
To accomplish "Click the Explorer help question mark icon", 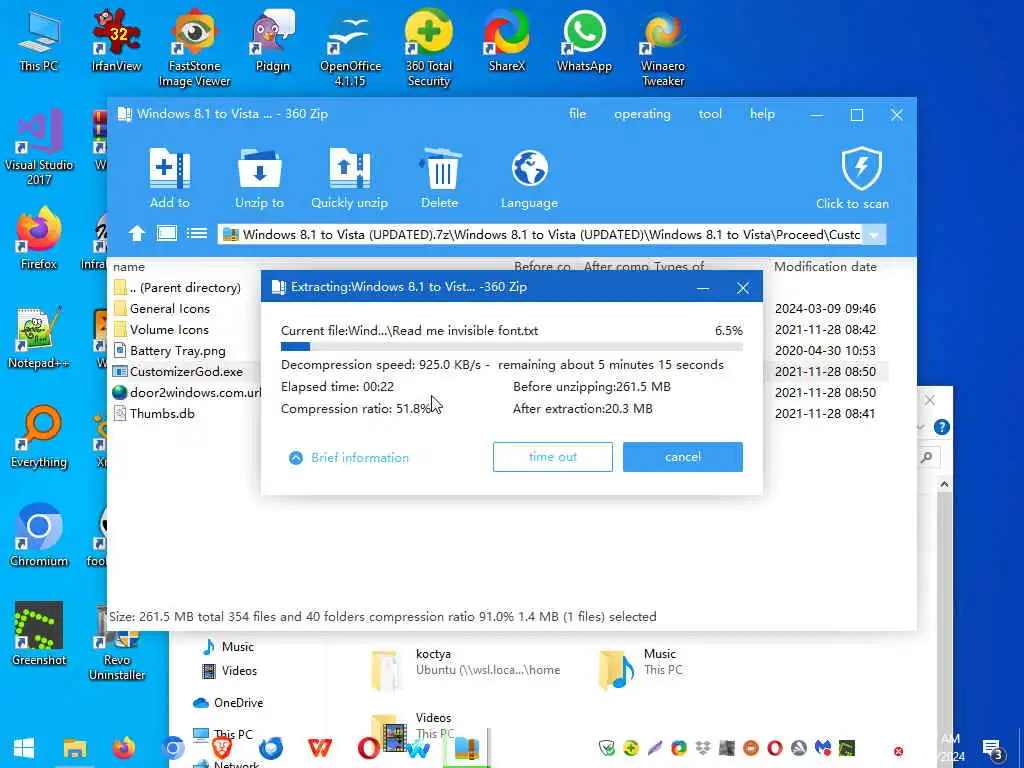I will [941, 427].
